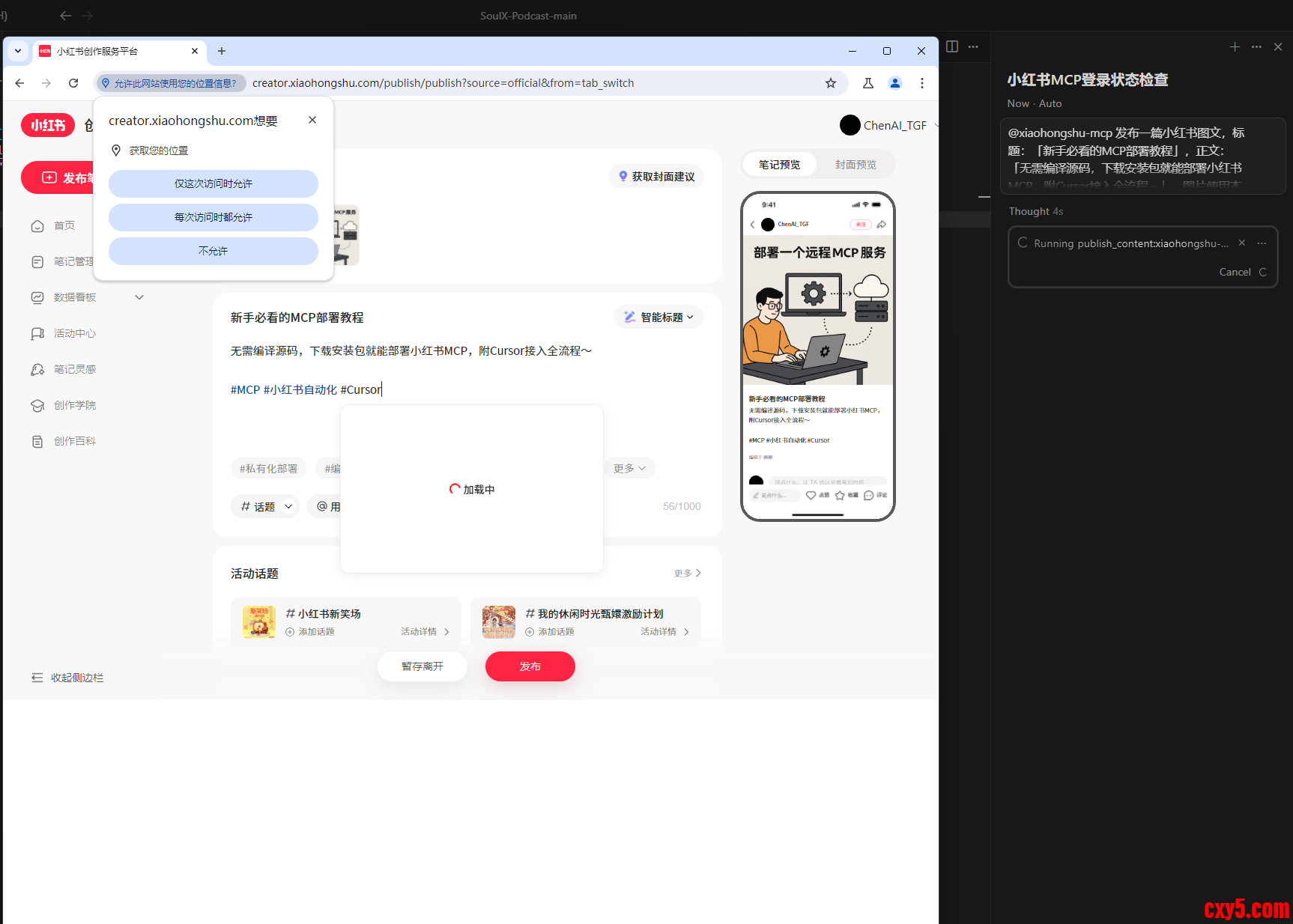Image resolution: width=1293 pixels, height=924 pixels.
Task: Choose 不允许 in the location prompt
Action: point(214,251)
